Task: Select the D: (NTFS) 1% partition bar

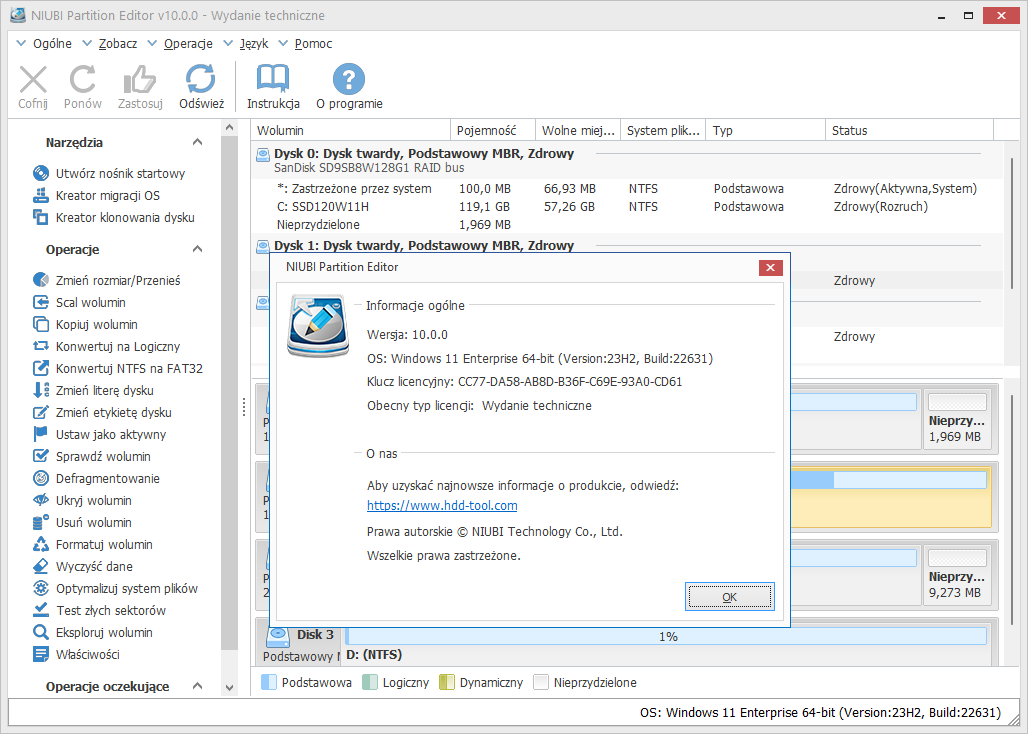Action: pyautogui.click(x=666, y=636)
